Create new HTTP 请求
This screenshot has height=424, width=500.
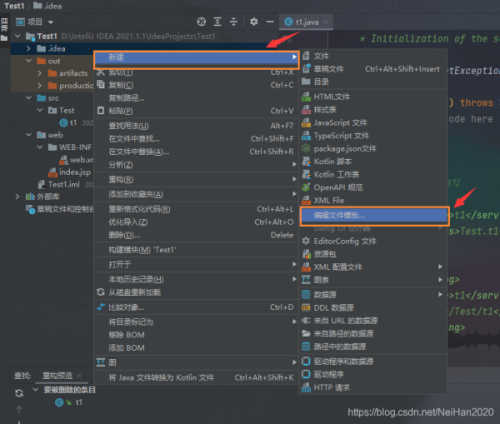(x=373, y=387)
